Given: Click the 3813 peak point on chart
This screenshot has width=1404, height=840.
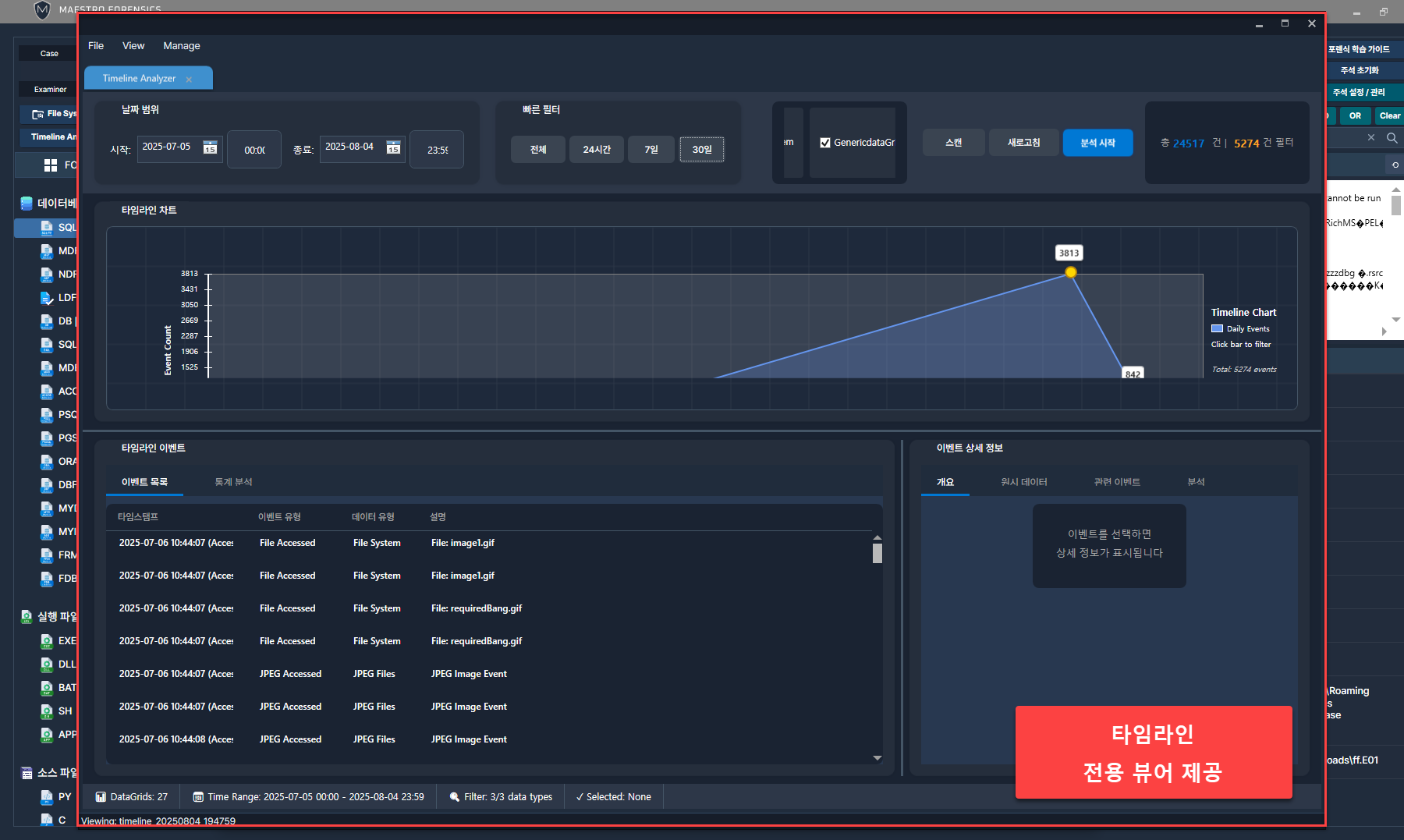Looking at the screenshot, I should click(x=1071, y=272).
